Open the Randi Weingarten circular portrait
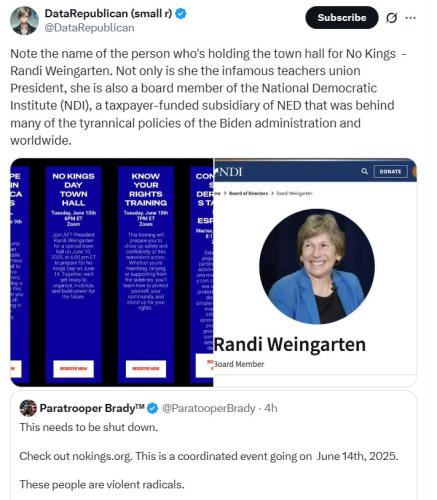Viewport: 437px width, 500px height. coord(317,266)
